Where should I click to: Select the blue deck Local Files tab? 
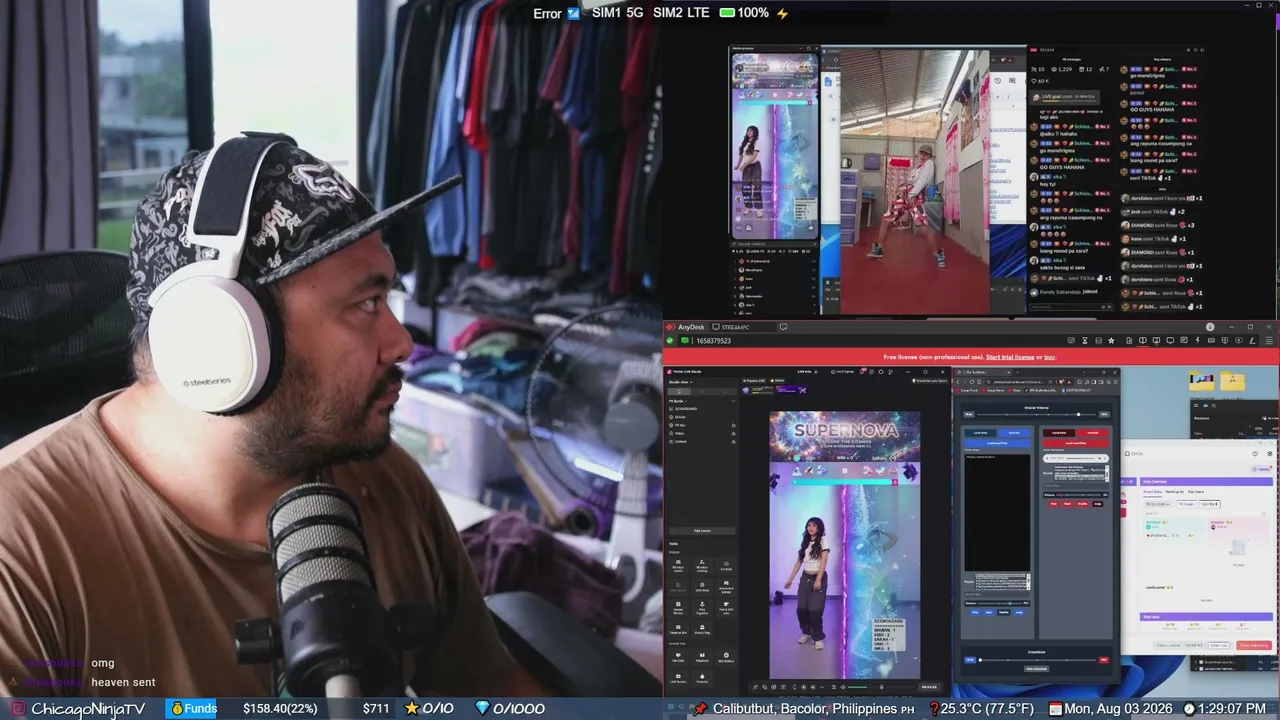point(980,433)
